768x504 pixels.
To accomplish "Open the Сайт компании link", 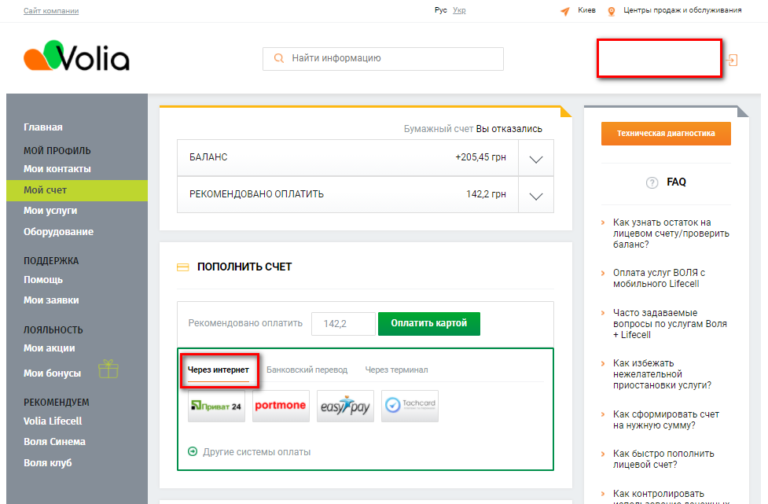I will point(51,11).
